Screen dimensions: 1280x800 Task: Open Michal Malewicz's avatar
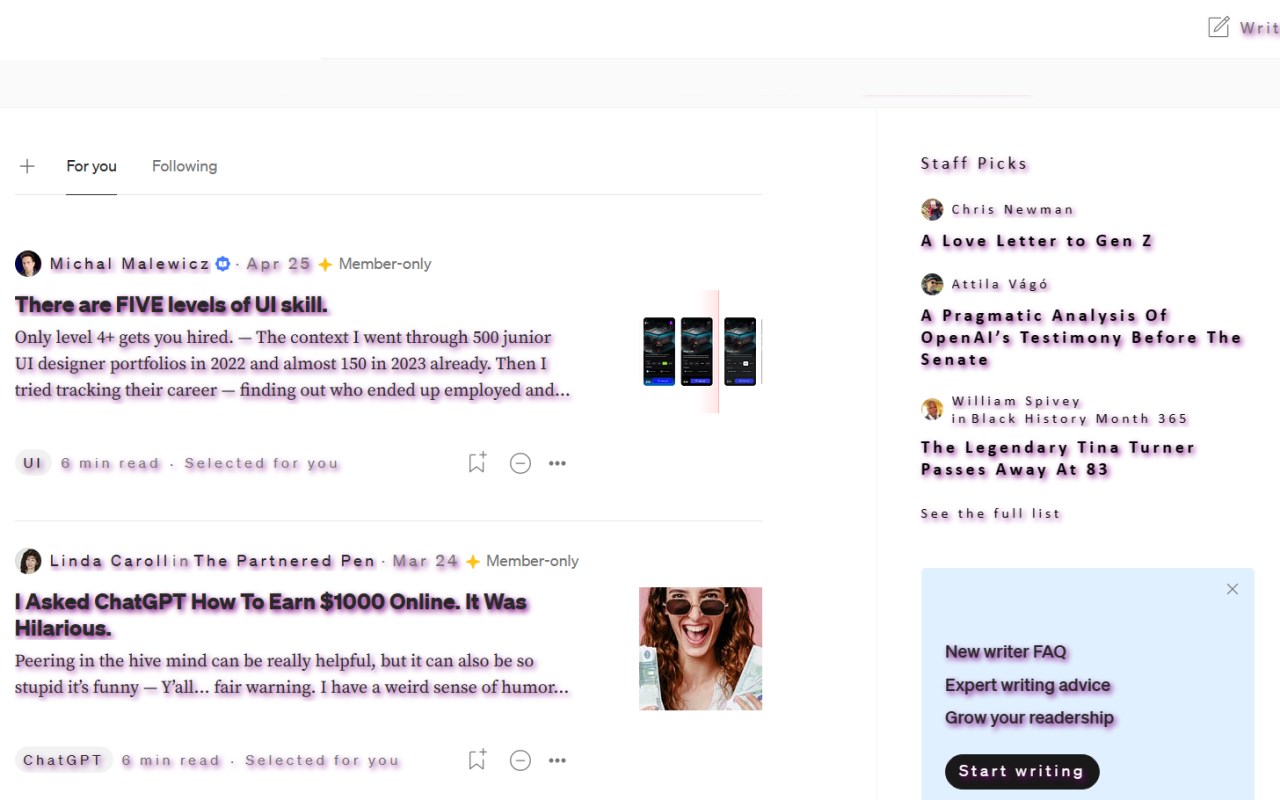[28, 264]
